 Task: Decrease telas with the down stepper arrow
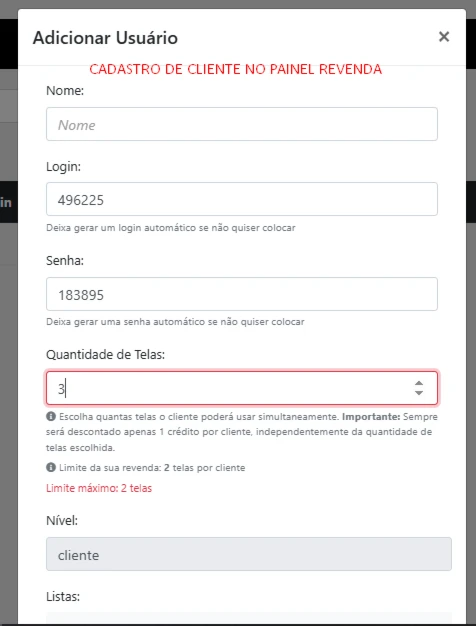point(418,393)
